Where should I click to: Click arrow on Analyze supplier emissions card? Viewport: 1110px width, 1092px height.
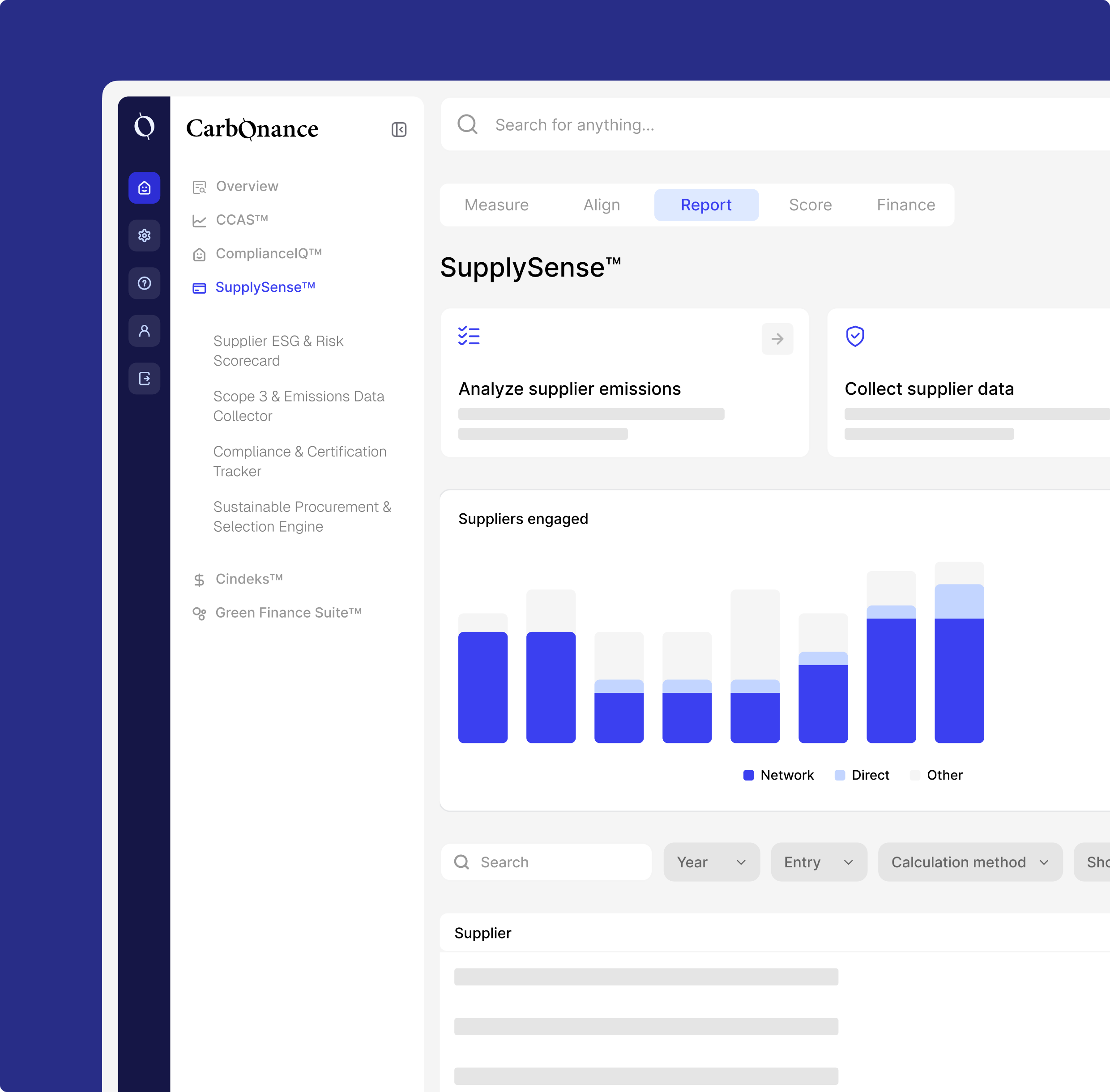point(777,339)
